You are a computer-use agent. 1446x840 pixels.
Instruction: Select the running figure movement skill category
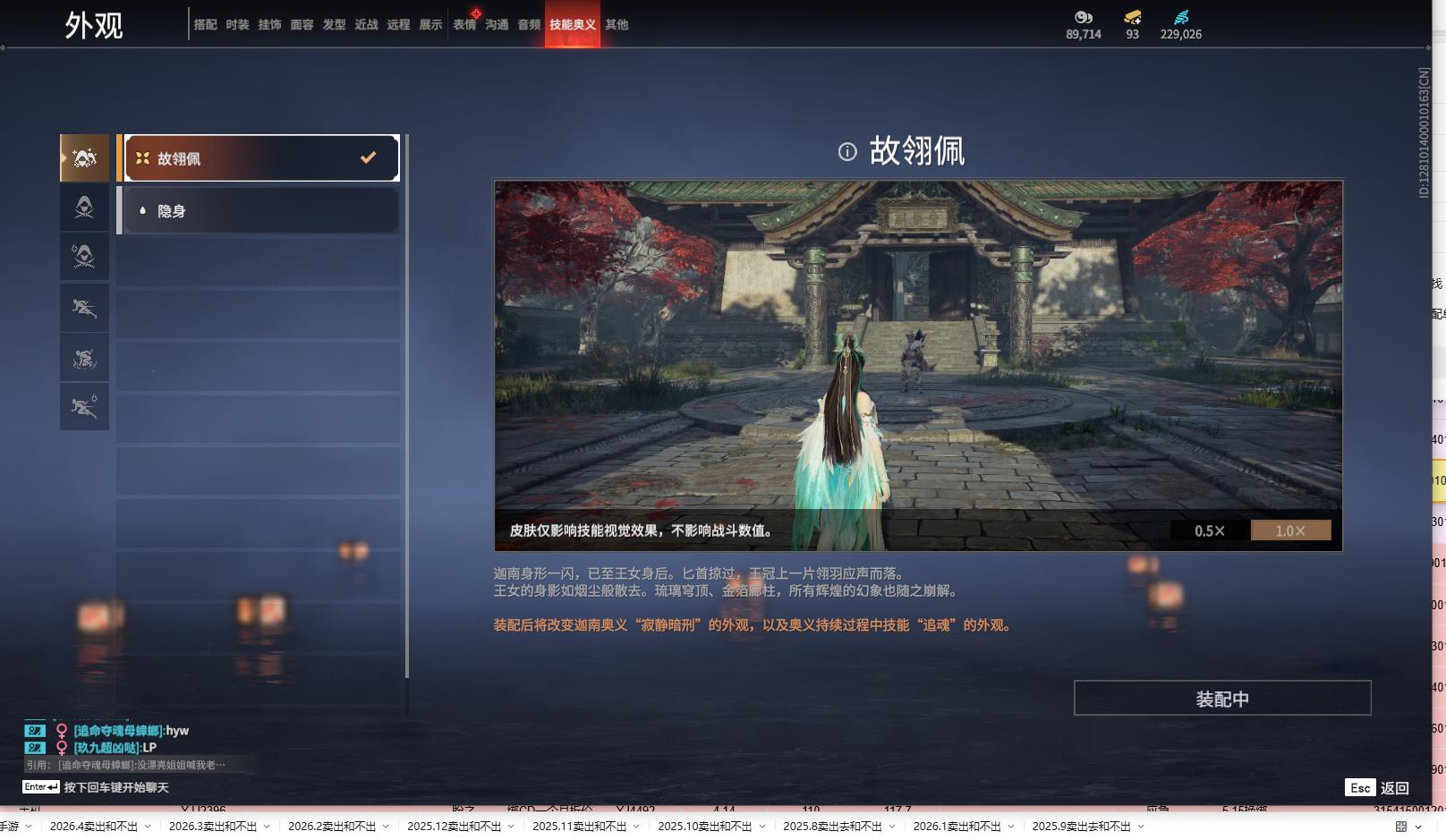coord(84,308)
